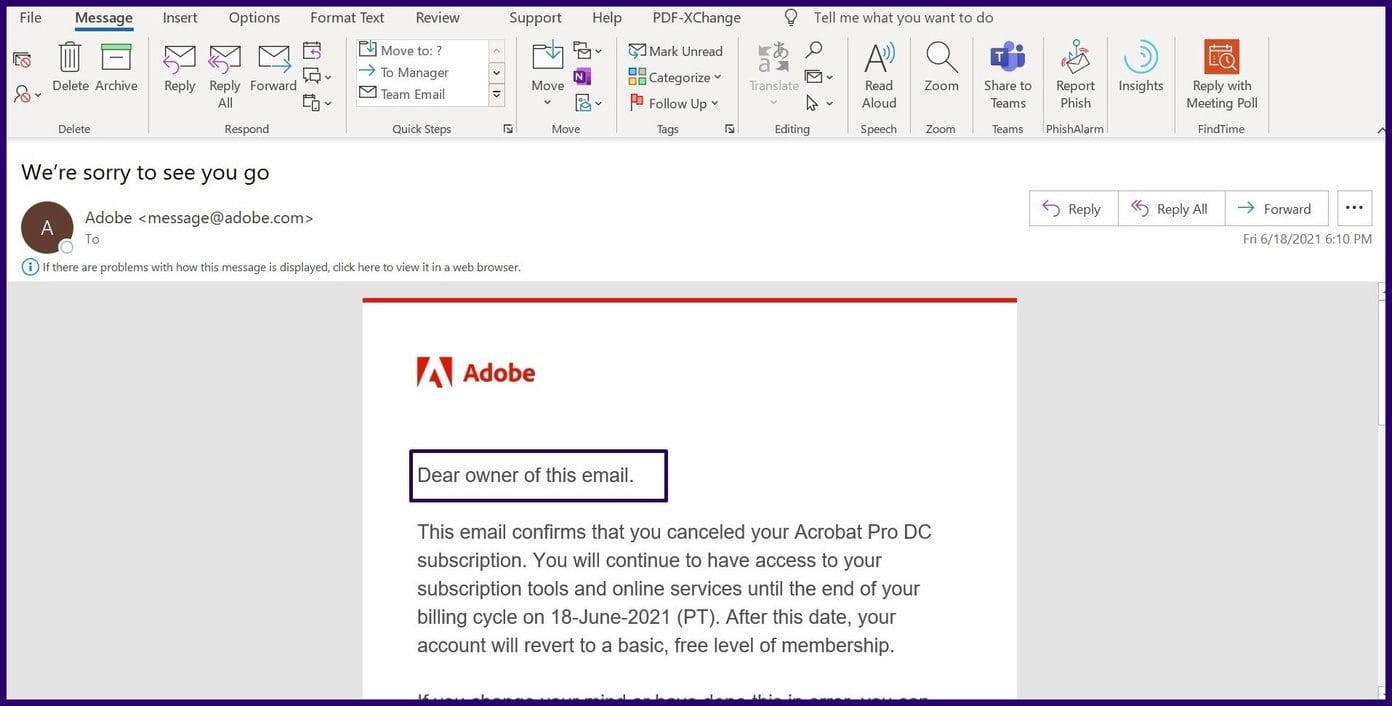Select the 'To Manager' quick step
The height and width of the screenshot is (706, 1392).
pos(420,72)
